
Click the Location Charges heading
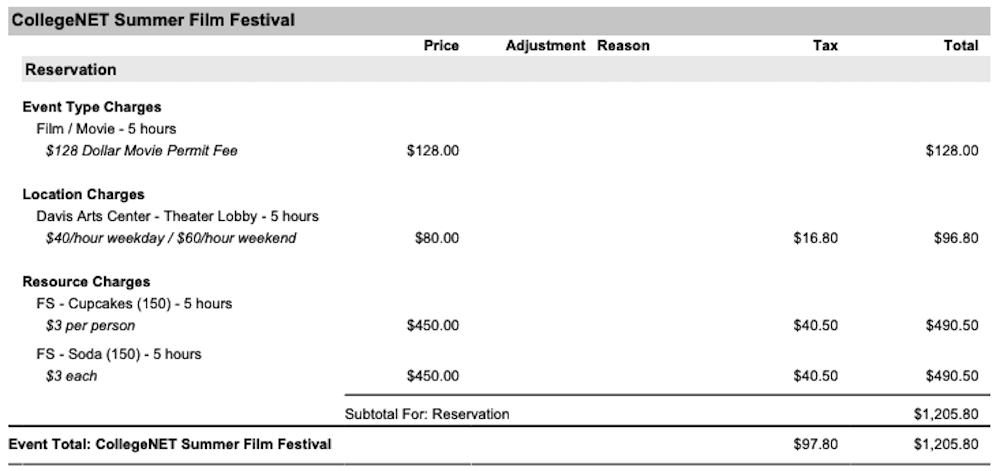[84, 194]
